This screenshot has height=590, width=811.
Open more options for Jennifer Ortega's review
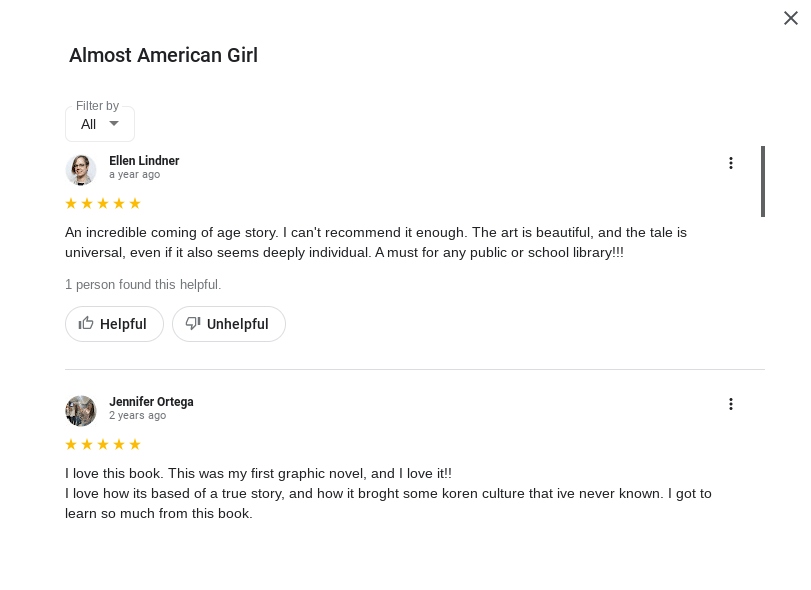[x=731, y=404]
